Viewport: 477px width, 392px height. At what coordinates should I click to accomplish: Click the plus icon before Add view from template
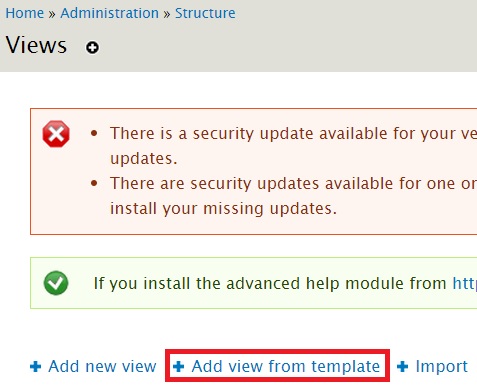point(179,366)
